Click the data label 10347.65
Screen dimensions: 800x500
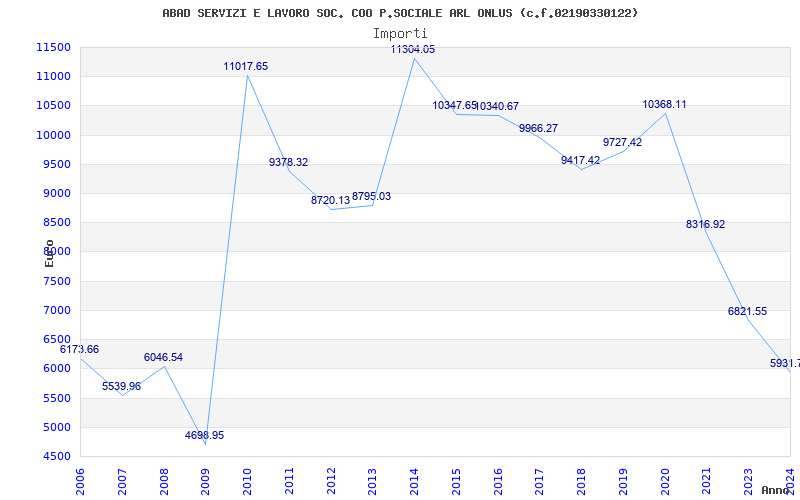tap(455, 106)
